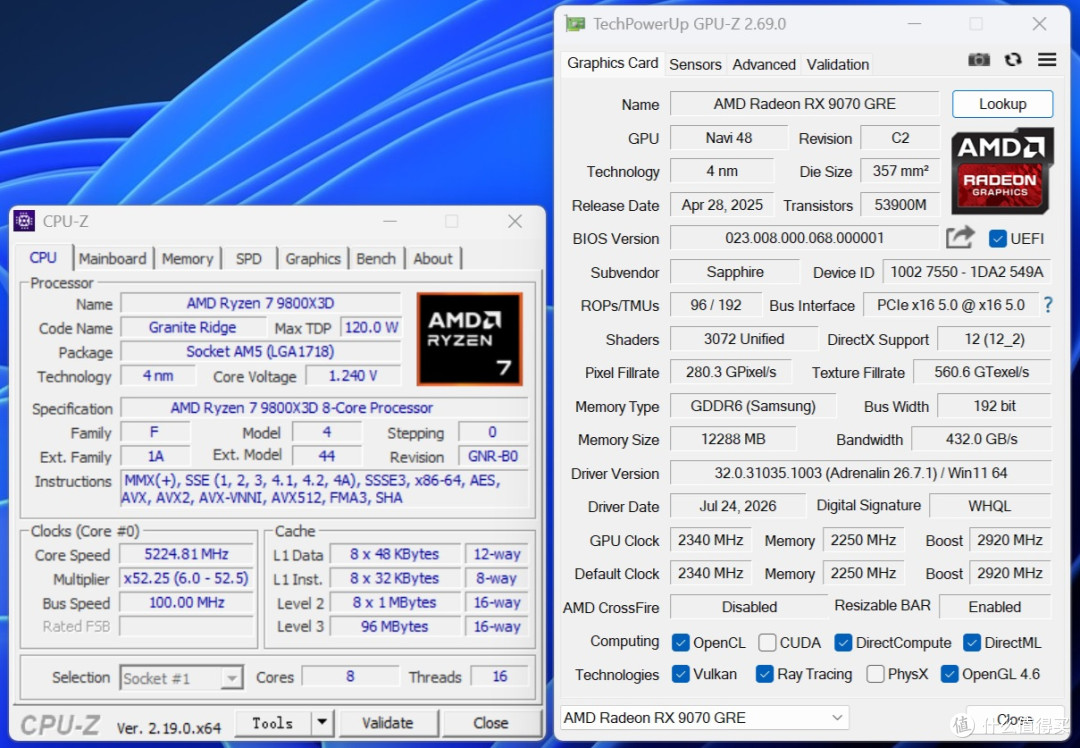Screen dimensions: 1080x748
Task: Click the Release Date Apr 28, 2025
Action: (x=722, y=205)
